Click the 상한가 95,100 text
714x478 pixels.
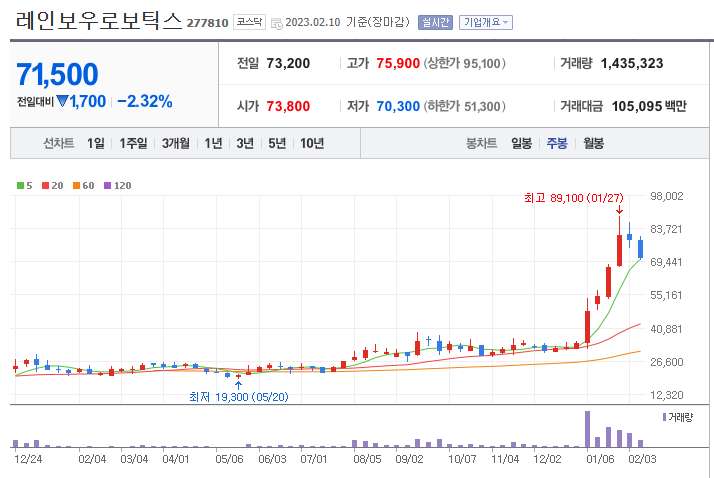[464, 63]
